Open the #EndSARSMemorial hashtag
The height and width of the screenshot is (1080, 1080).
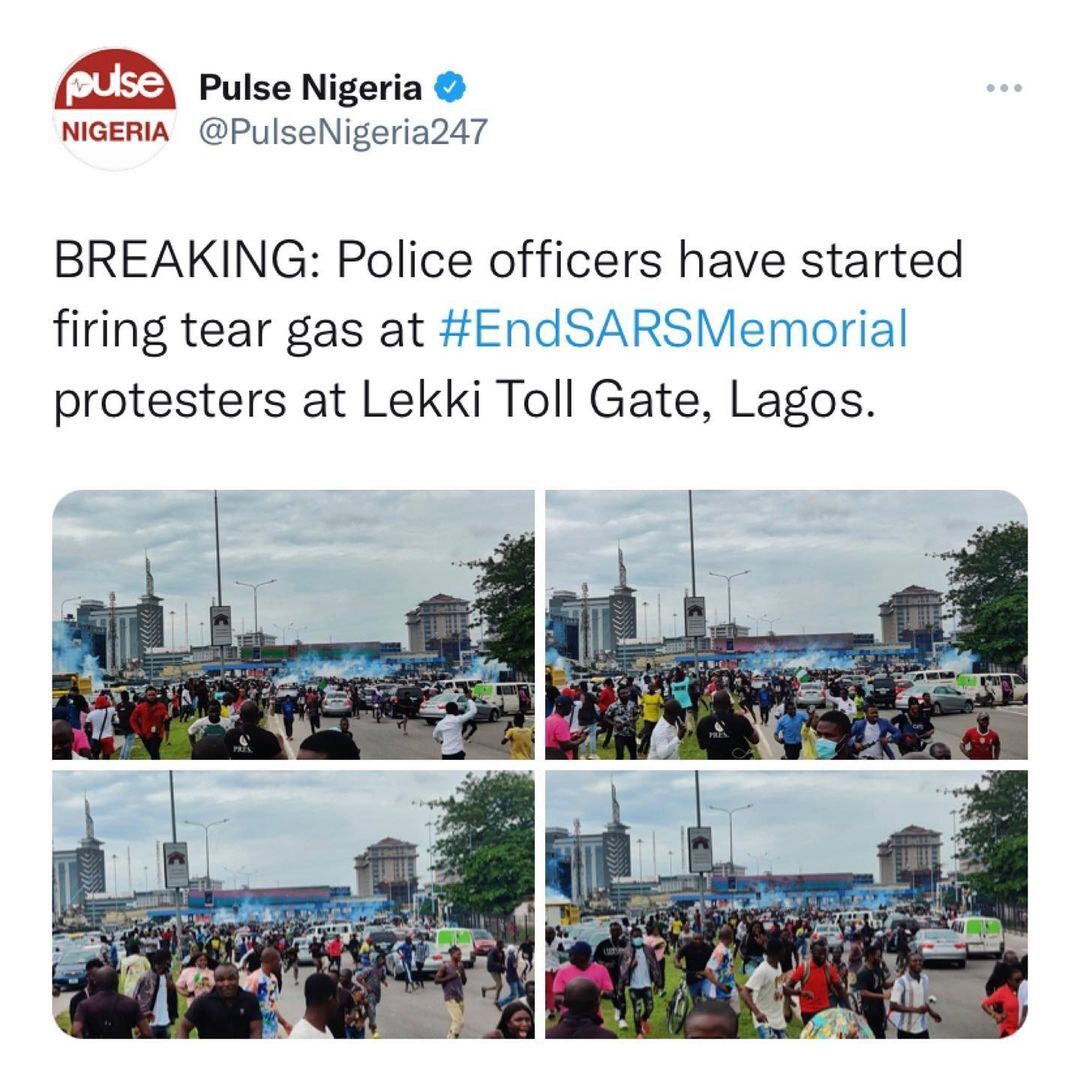673,329
